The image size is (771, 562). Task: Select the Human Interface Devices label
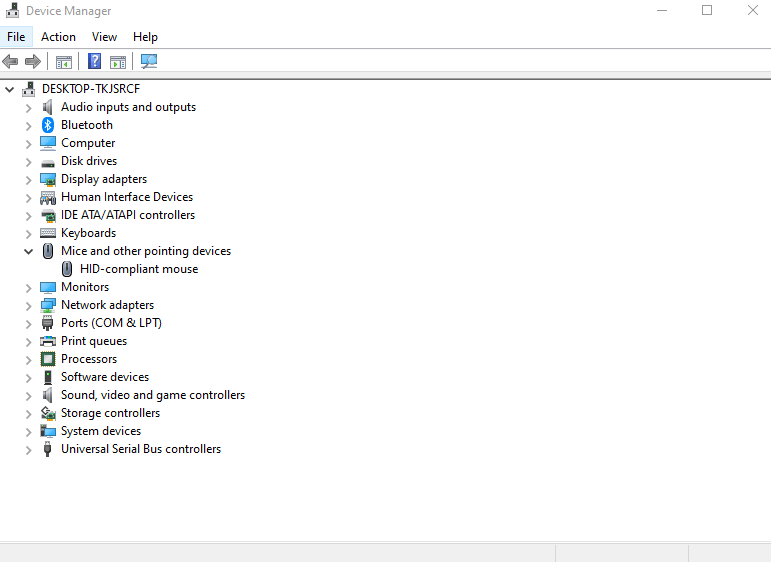pos(127,197)
